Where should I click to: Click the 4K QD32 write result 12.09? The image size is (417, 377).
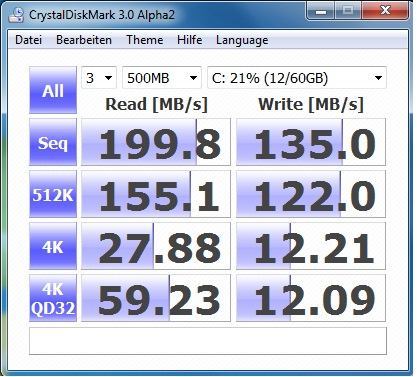pyautogui.click(x=311, y=298)
